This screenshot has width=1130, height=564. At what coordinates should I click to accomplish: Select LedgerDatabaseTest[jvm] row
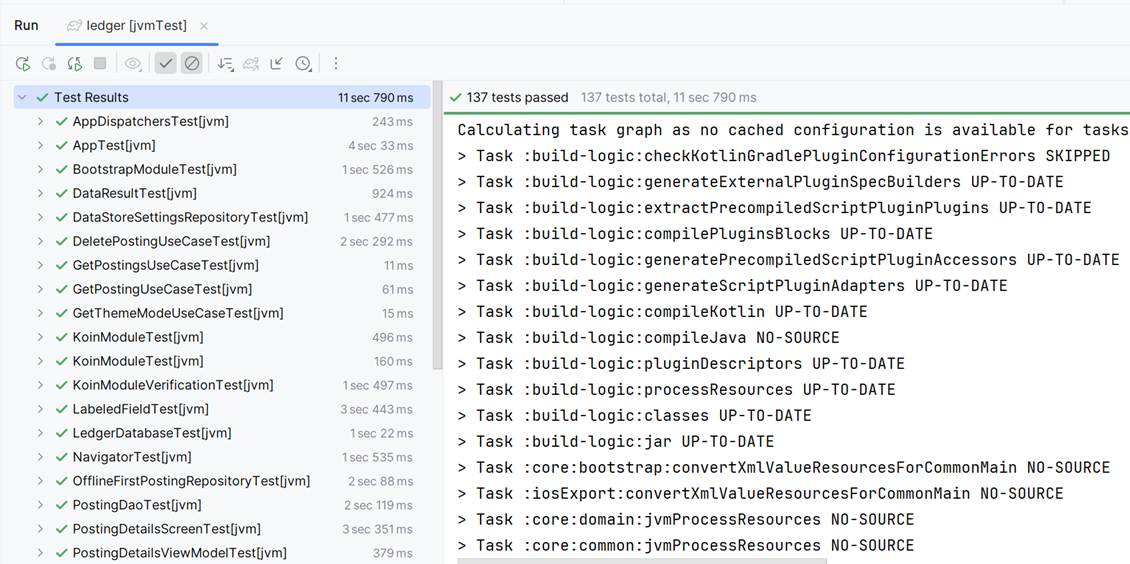pos(222,433)
